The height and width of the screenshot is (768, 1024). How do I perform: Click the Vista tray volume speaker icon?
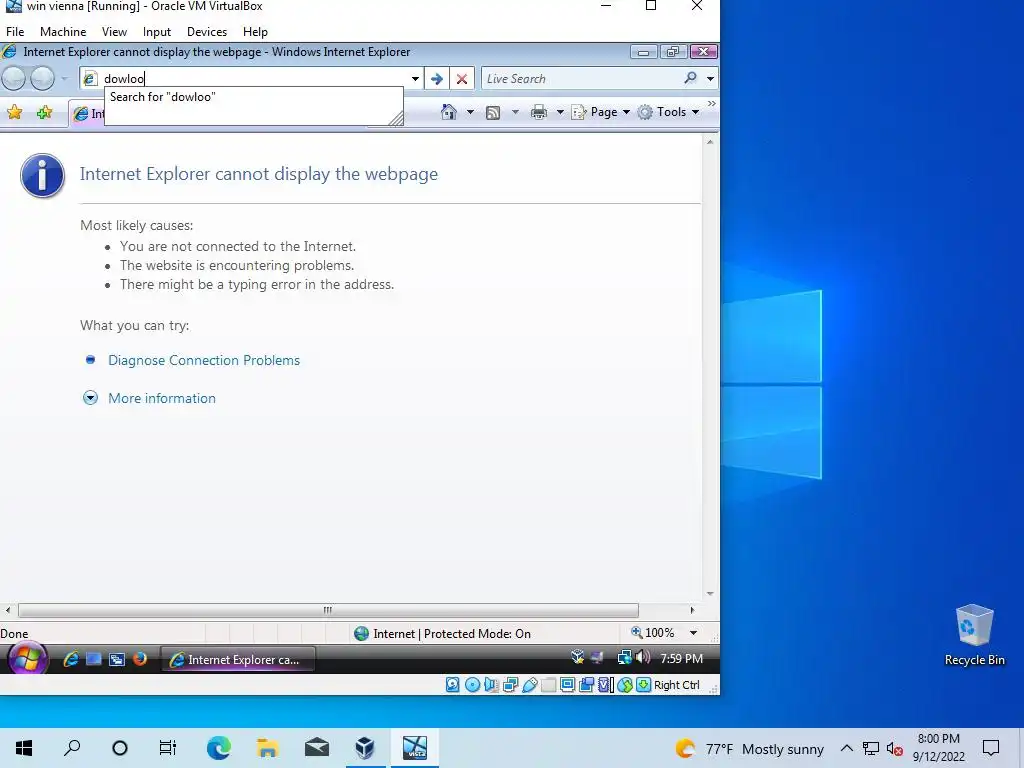(643, 658)
